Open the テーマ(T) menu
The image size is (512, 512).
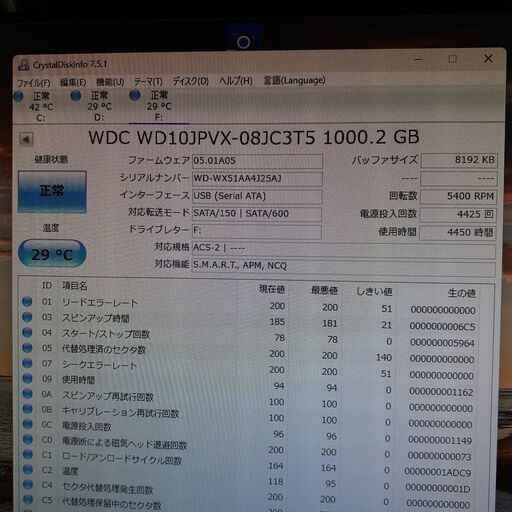pos(148,81)
